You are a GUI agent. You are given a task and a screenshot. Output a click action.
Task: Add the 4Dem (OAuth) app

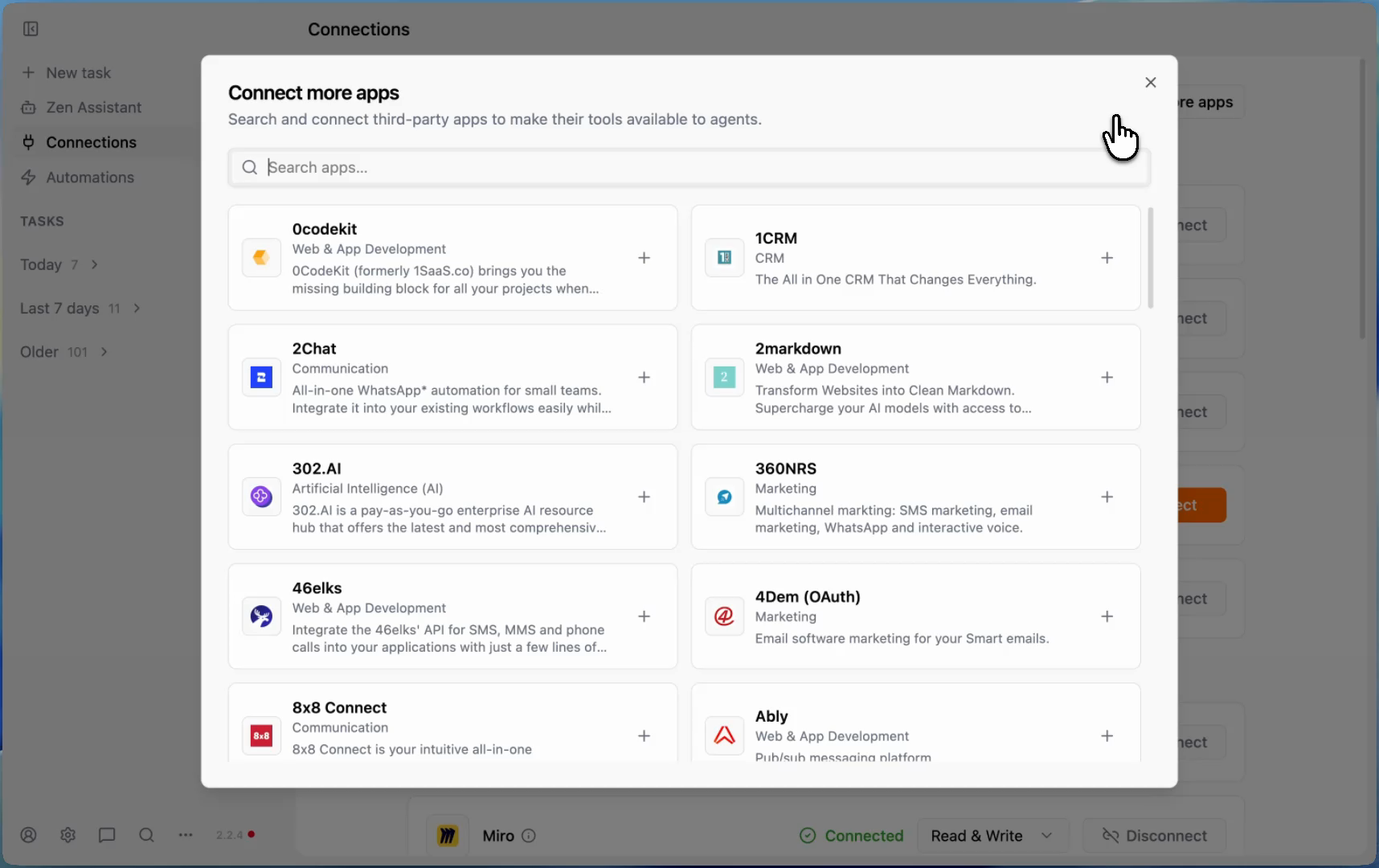point(1107,616)
